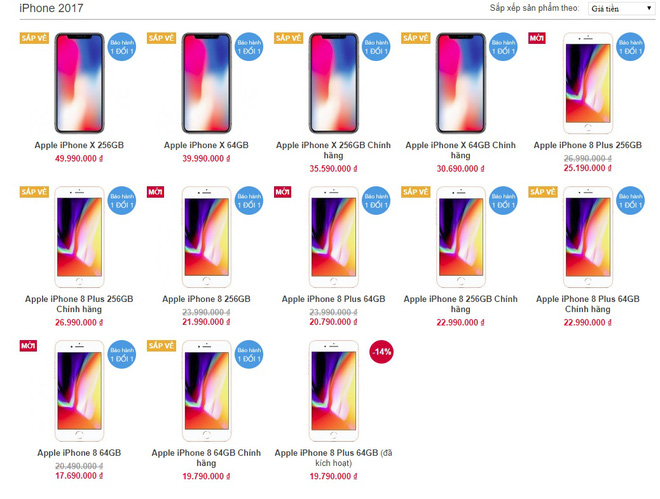This screenshot has width=660, height=499.
Task: Click iPhone 8 64GB phone image
Action: [x=79, y=391]
